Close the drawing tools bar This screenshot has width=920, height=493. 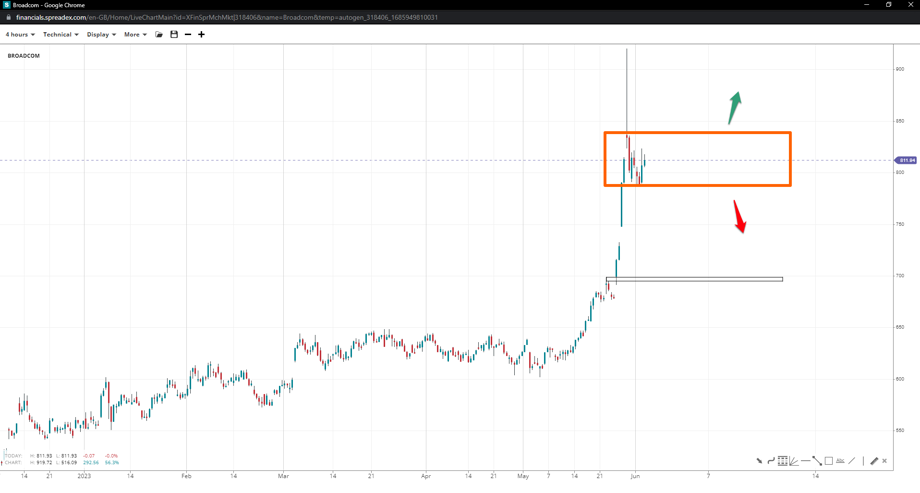pyautogui.click(x=884, y=461)
